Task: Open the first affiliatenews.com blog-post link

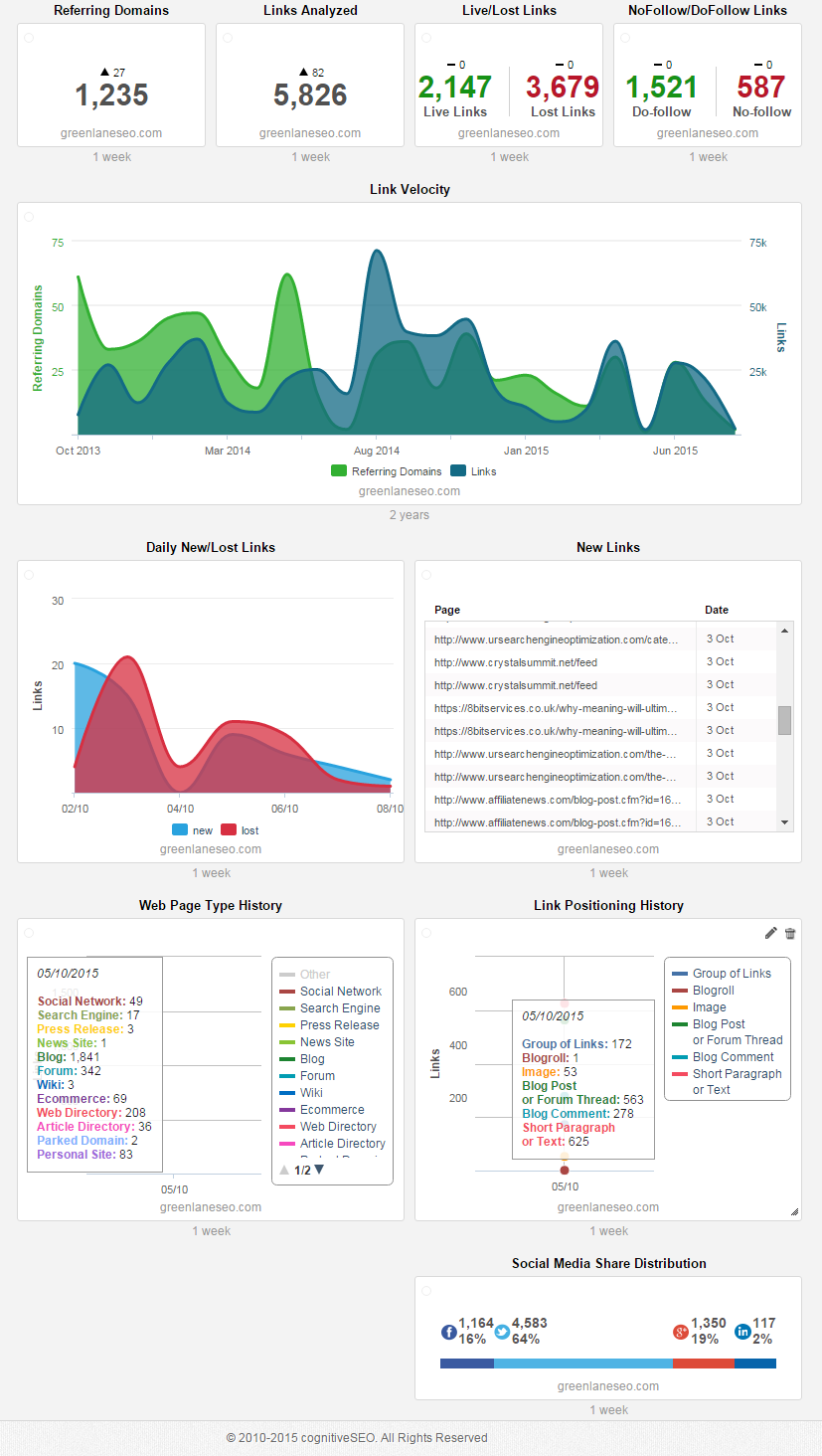Action: [x=558, y=800]
